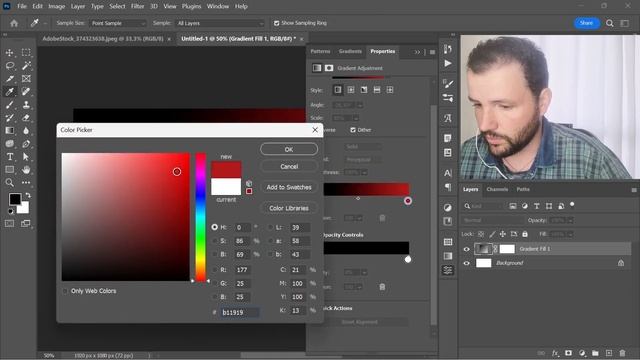Click Add to Swatches button
The width and height of the screenshot is (640, 360).
click(x=289, y=187)
